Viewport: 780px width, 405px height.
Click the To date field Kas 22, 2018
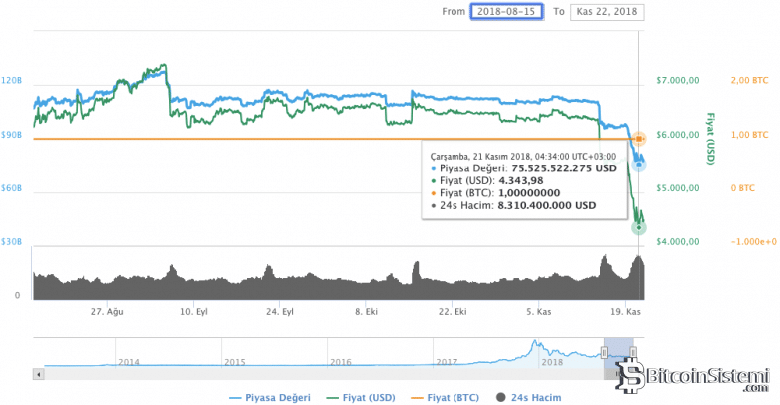607,12
